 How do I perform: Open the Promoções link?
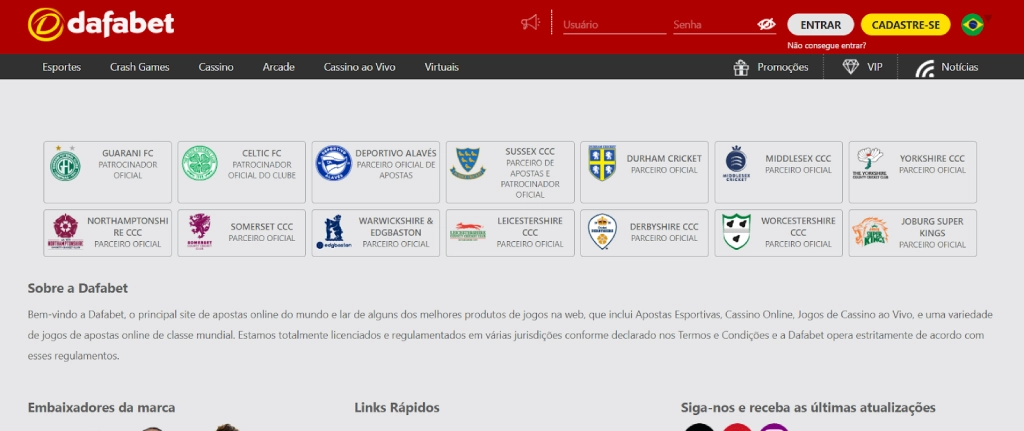point(782,67)
